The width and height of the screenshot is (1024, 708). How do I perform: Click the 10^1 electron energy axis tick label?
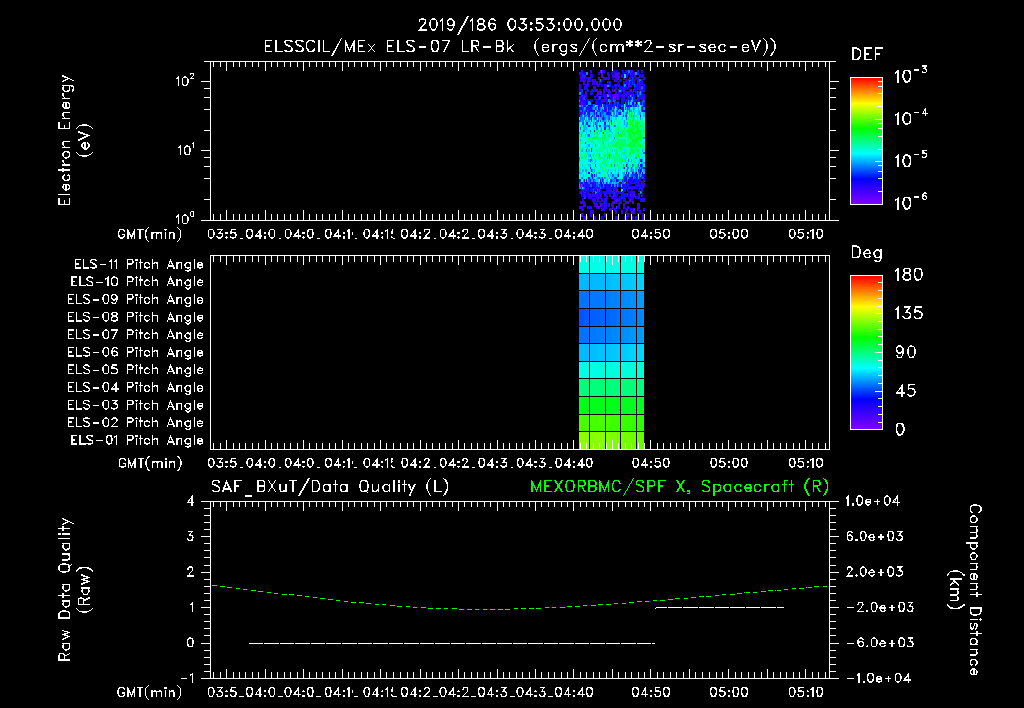pyautogui.click(x=185, y=150)
